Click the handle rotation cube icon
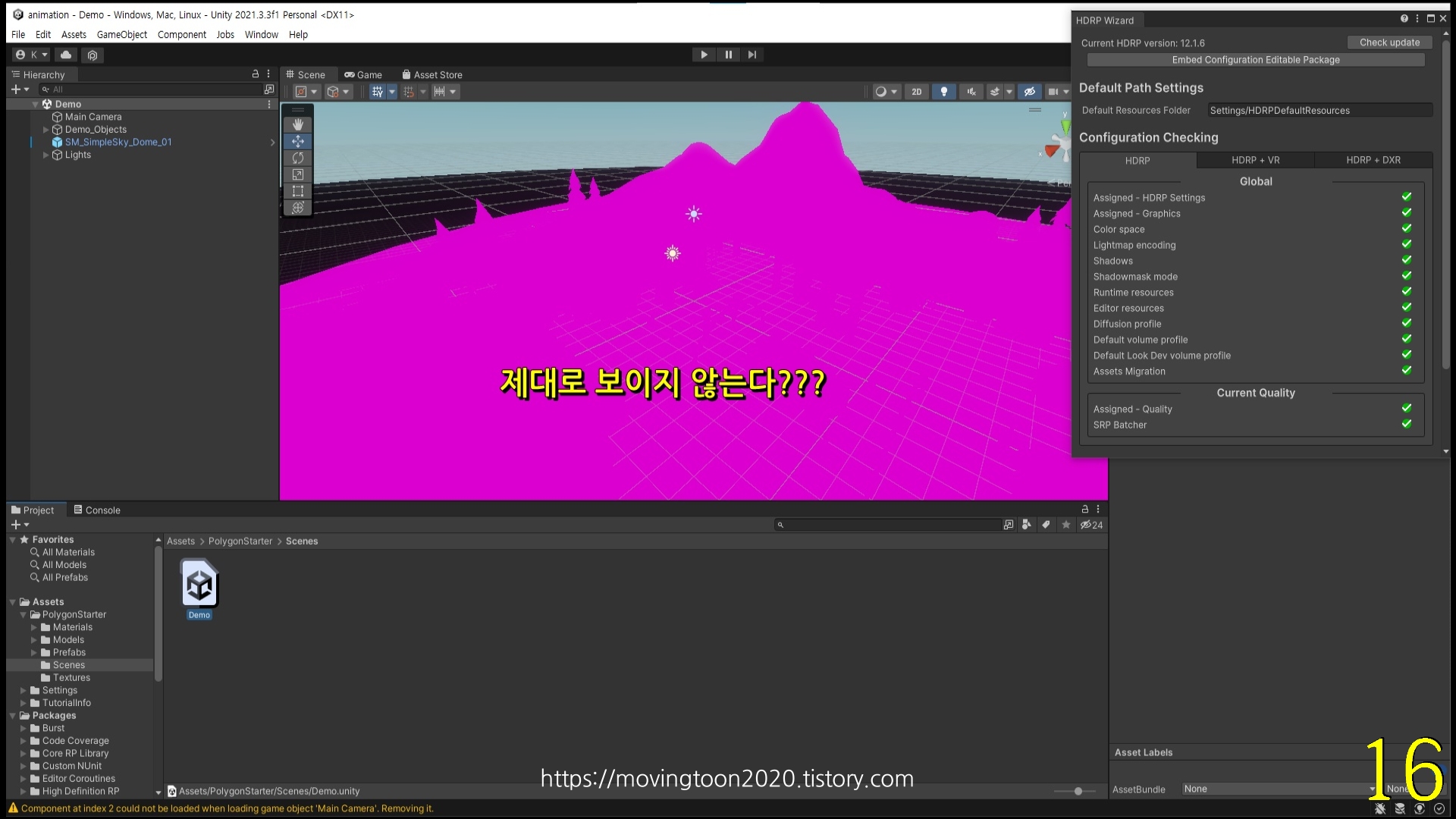The image size is (1456, 819). pyautogui.click(x=337, y=92)
